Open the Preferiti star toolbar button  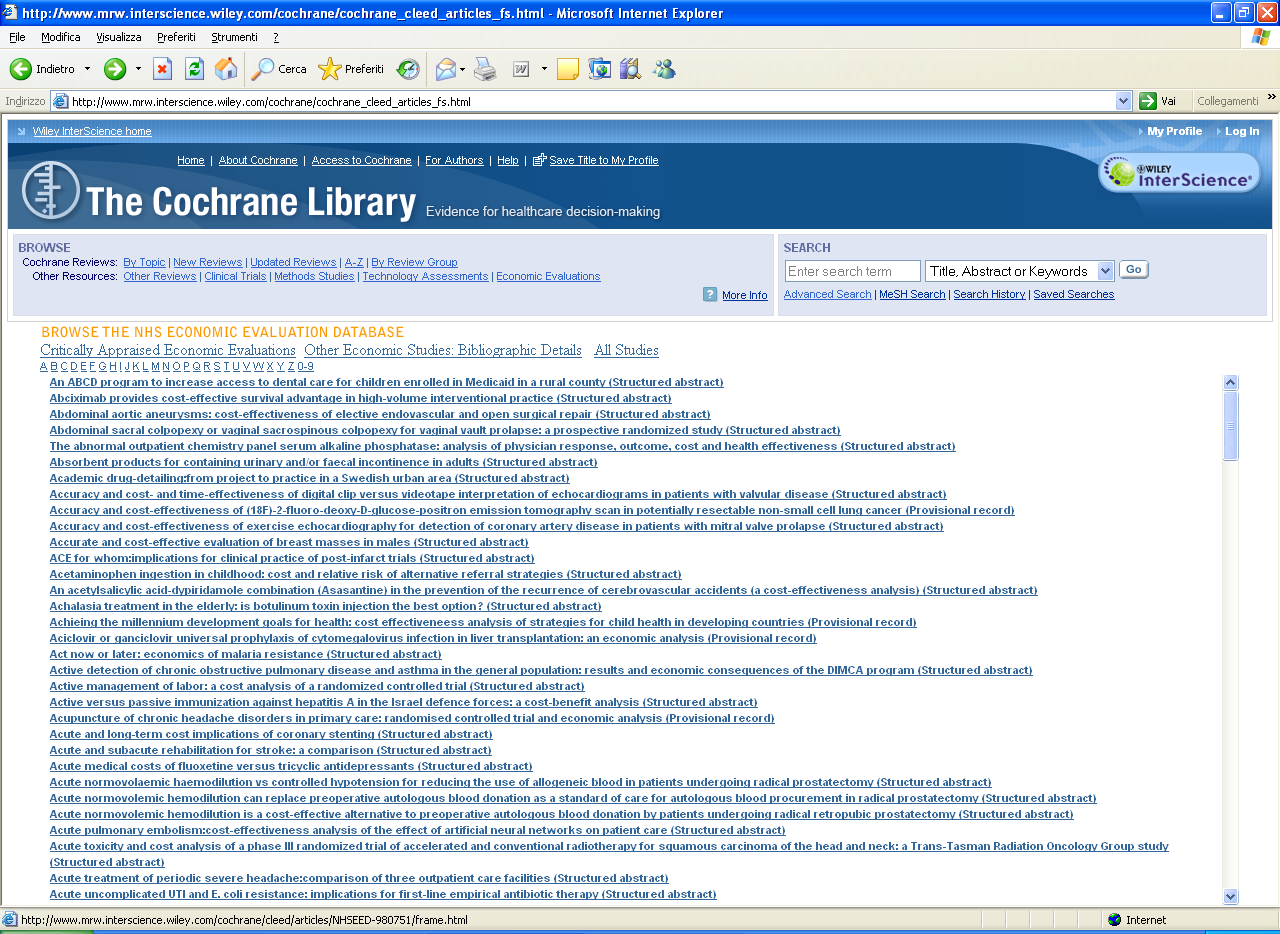coord(351,69)
